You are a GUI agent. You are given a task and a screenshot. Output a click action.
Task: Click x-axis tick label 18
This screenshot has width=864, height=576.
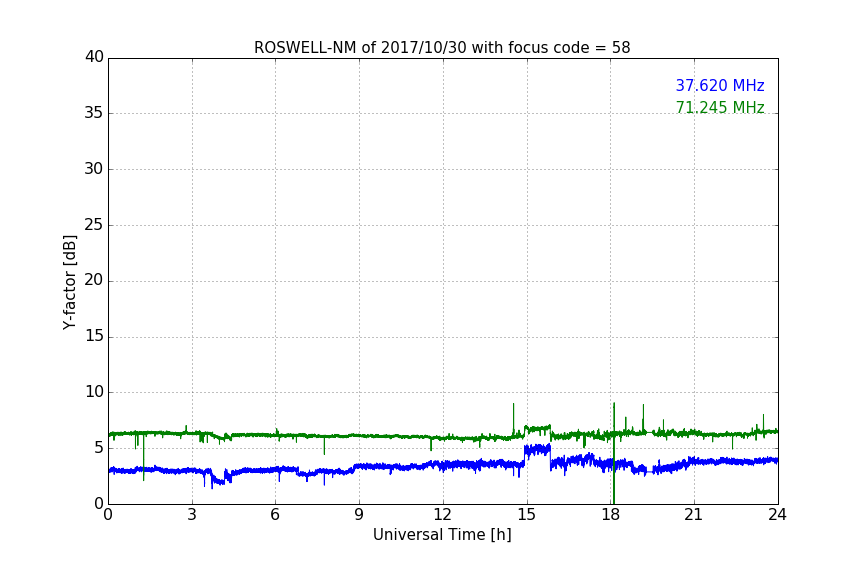click(x=610, y=515)
